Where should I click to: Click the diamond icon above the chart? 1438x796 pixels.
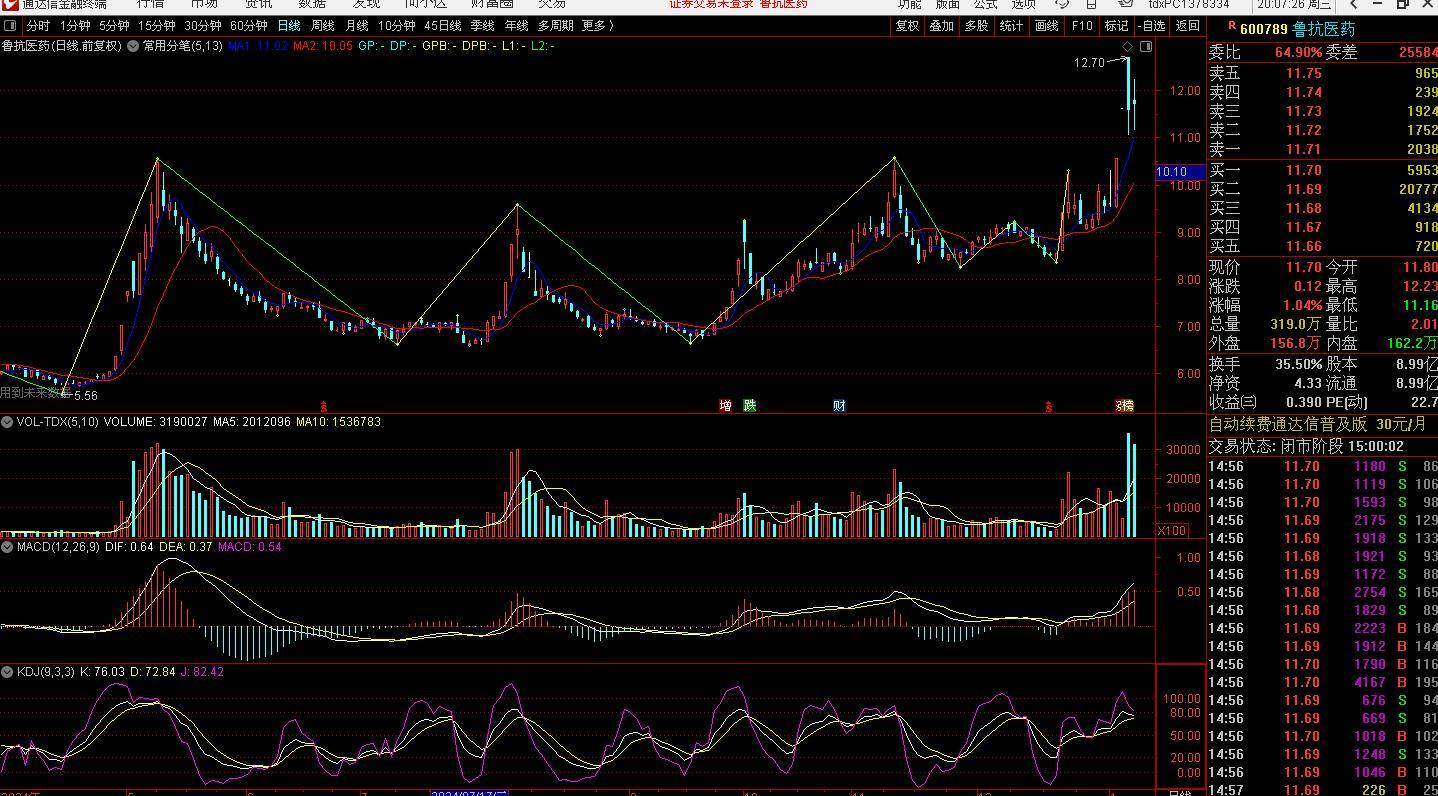[1128, 46]
